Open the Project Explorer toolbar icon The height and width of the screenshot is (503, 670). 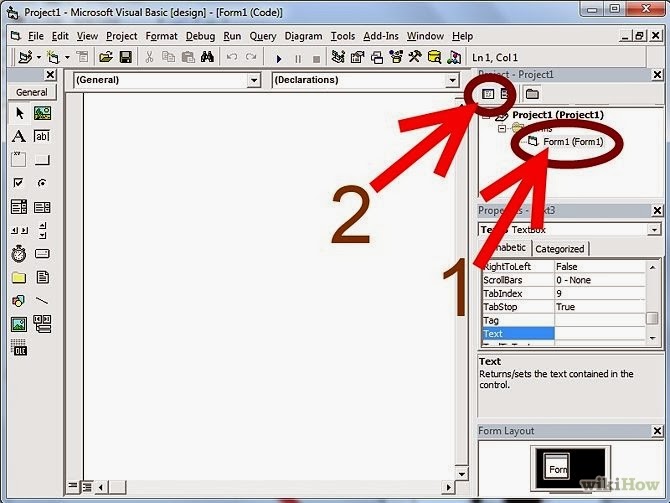pos(338,57)
